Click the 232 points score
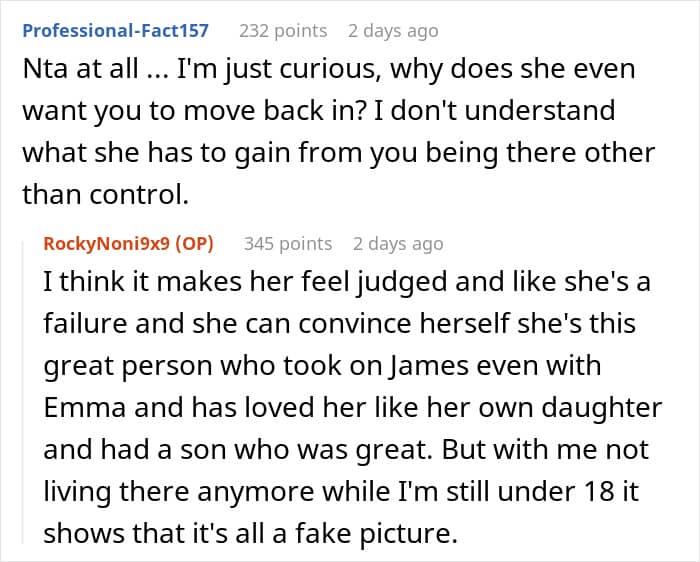Viewport: 700px width, 562px height. pyautogui.click(x=283, y=31)
